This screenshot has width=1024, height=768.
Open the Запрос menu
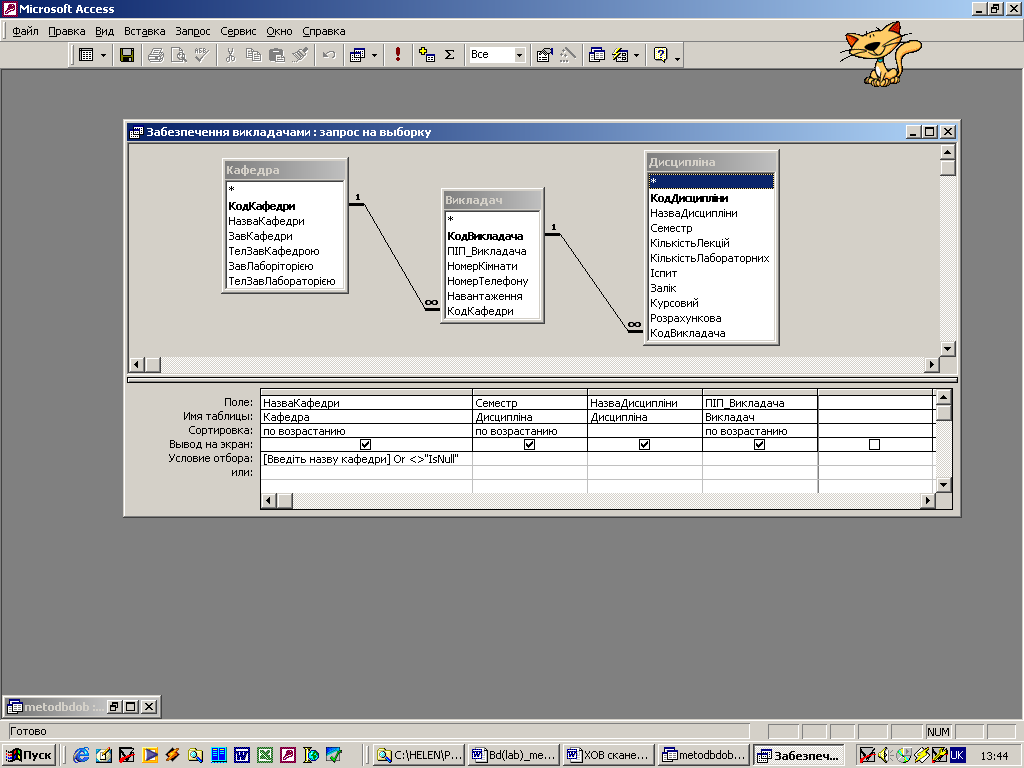pyautogui.click(x=192, y=31)
